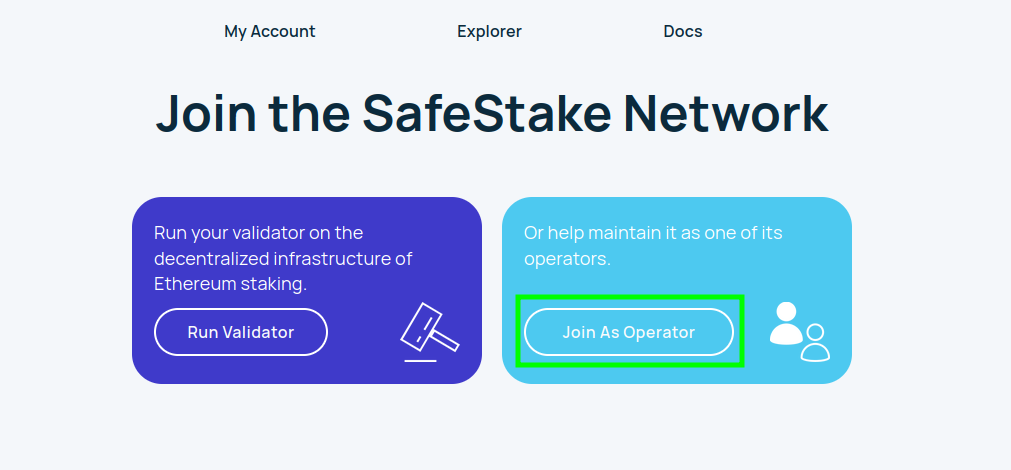Click the Run Validator button
The height and width of the screenshot is (470, 1011).
coord(240,332)
